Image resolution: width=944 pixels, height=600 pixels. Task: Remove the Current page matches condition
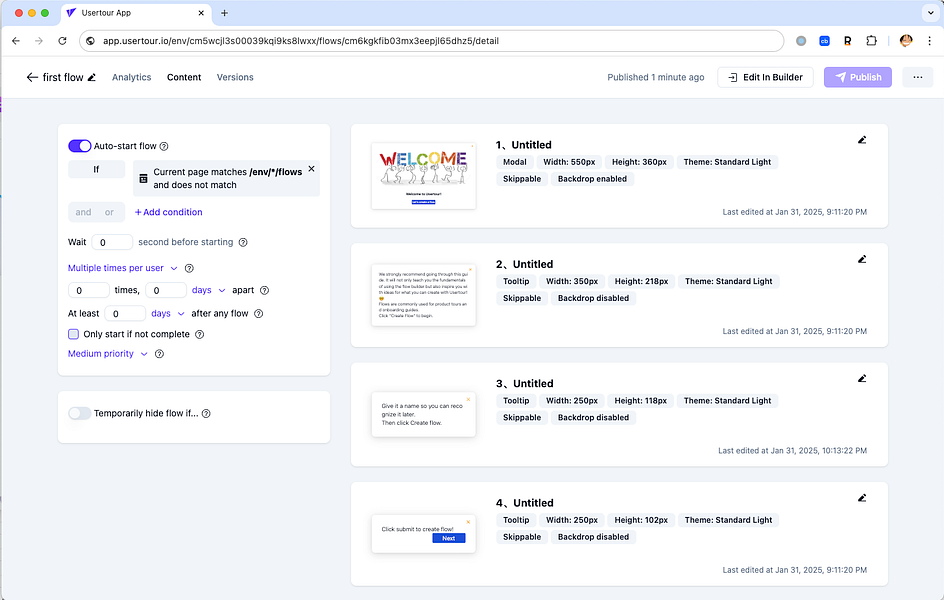(x=311, y=169)
